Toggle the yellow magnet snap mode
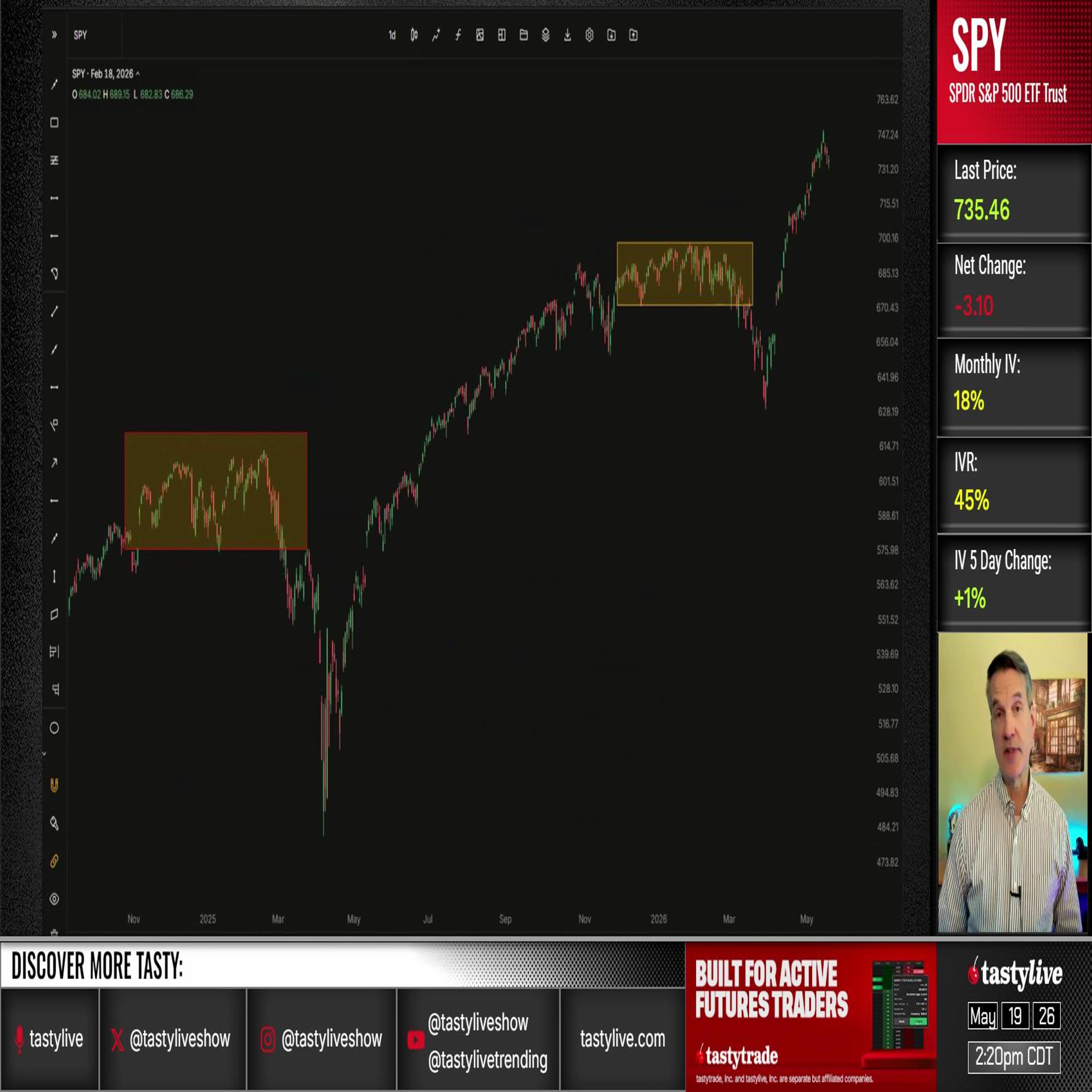Image resolution: width=1092 pixels, height=1092 pixels. point(54,785)
